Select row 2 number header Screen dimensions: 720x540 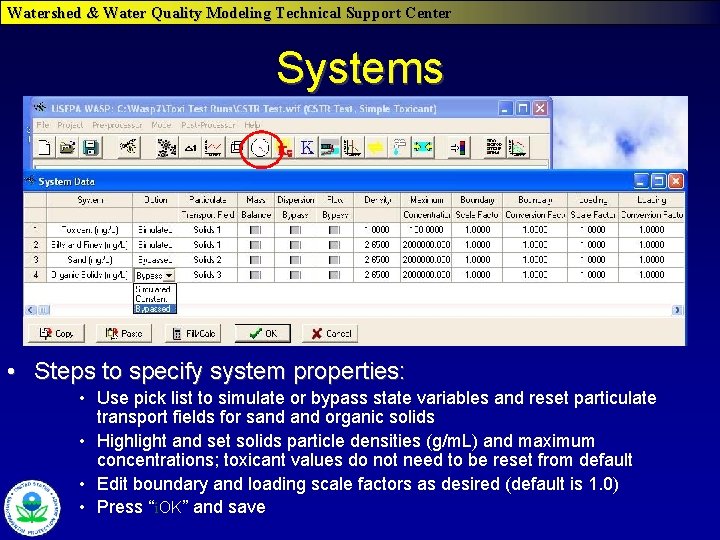[35, 245]
